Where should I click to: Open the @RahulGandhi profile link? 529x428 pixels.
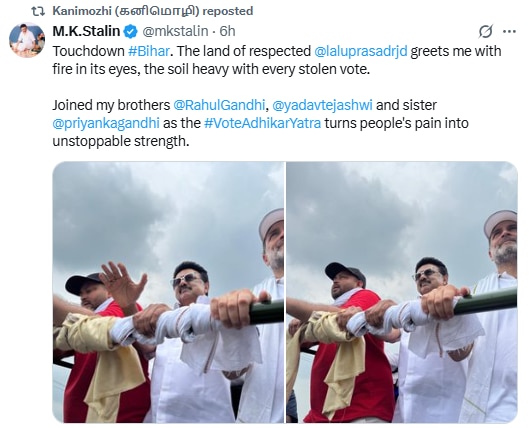[x=219, y=105]
